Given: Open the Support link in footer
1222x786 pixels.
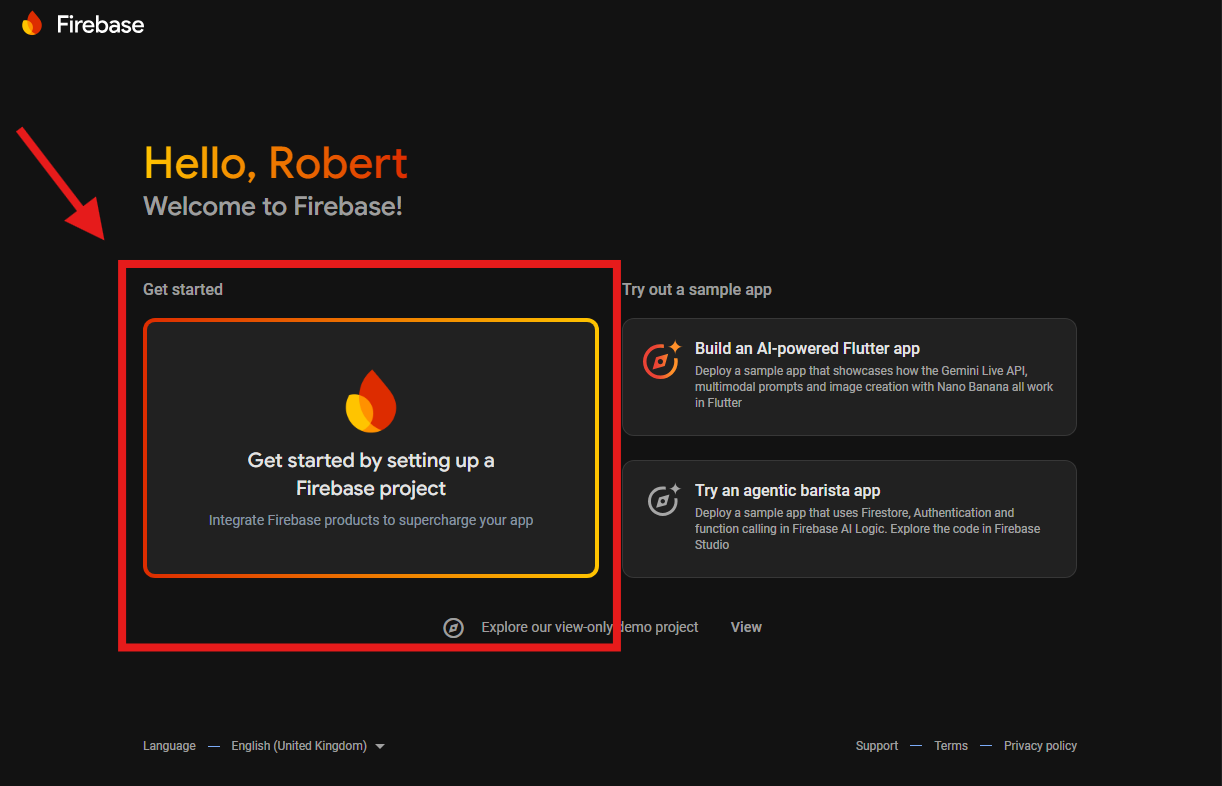Looking at the screenshot, I should coord(877,746).
